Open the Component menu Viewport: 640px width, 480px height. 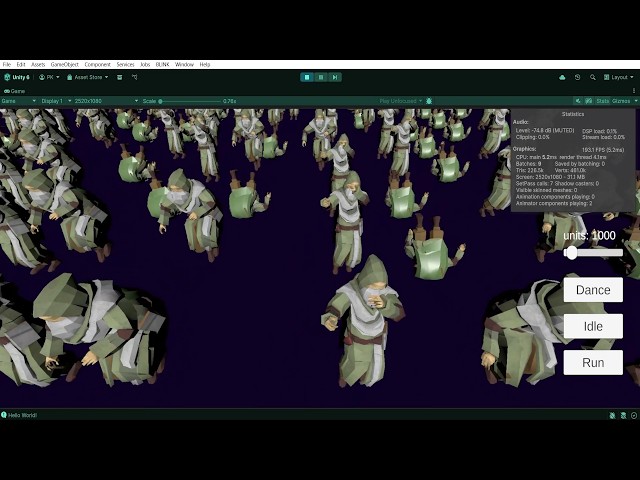coord(98,64)
